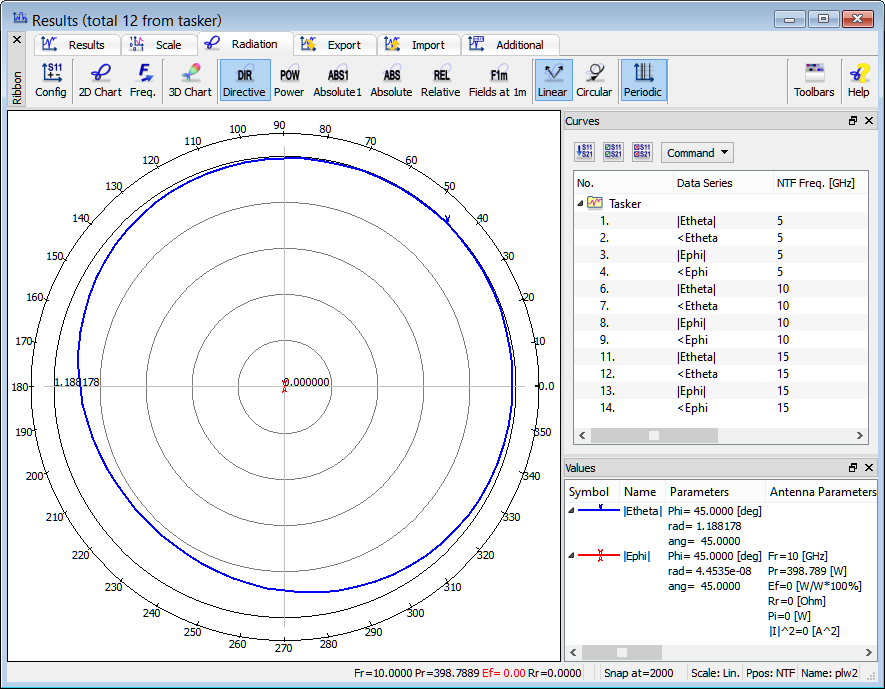Select the Power pattern icon

pos(289,80)
